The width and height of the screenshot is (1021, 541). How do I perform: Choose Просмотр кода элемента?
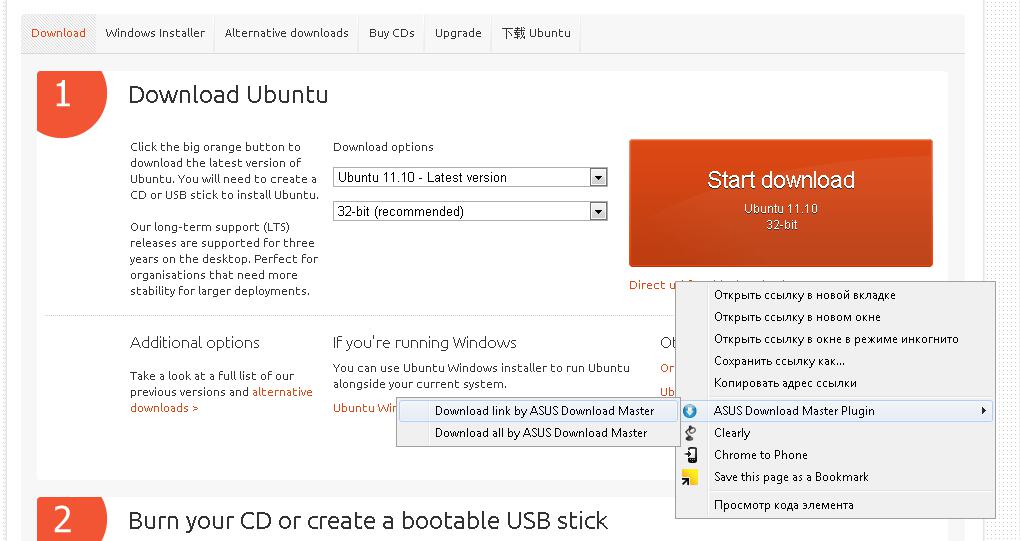click(835, 505)
